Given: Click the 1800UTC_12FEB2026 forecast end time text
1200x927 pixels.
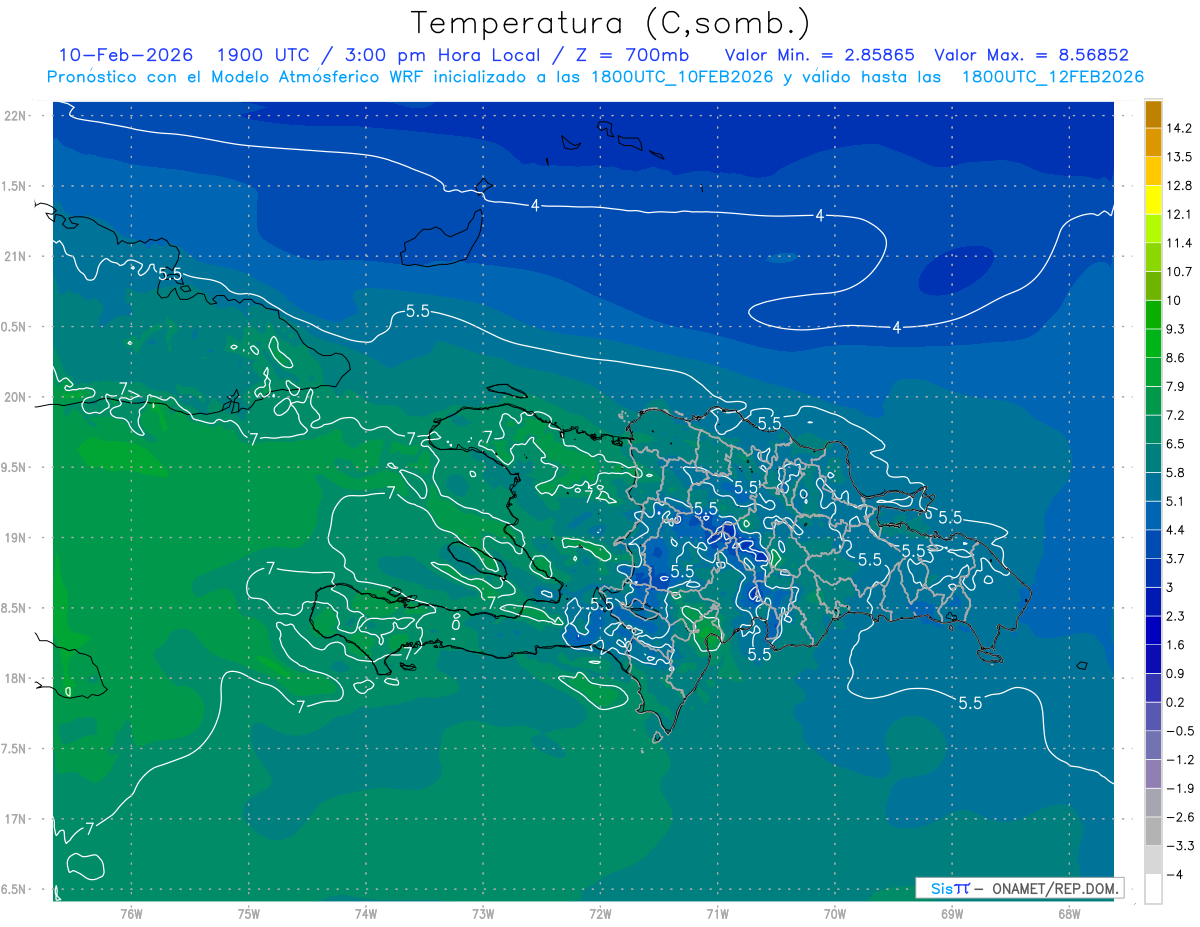Looking at the screenshot, I should pyautogui.click(x=1052, y=77).
